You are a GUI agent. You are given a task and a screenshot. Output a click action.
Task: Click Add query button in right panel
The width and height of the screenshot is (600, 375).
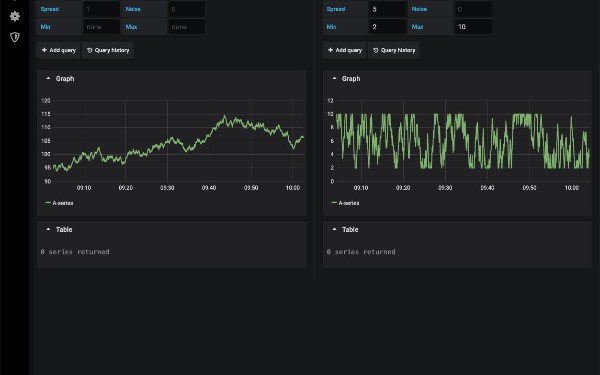pos(345,50)
